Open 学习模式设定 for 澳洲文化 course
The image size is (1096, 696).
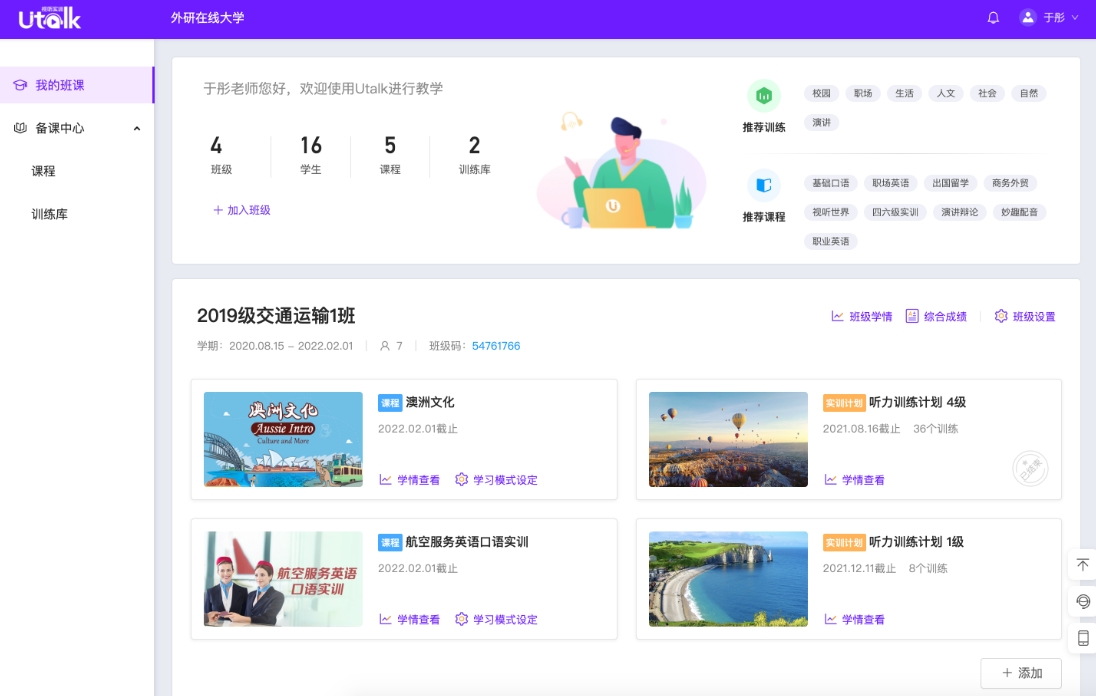[496, 480]
